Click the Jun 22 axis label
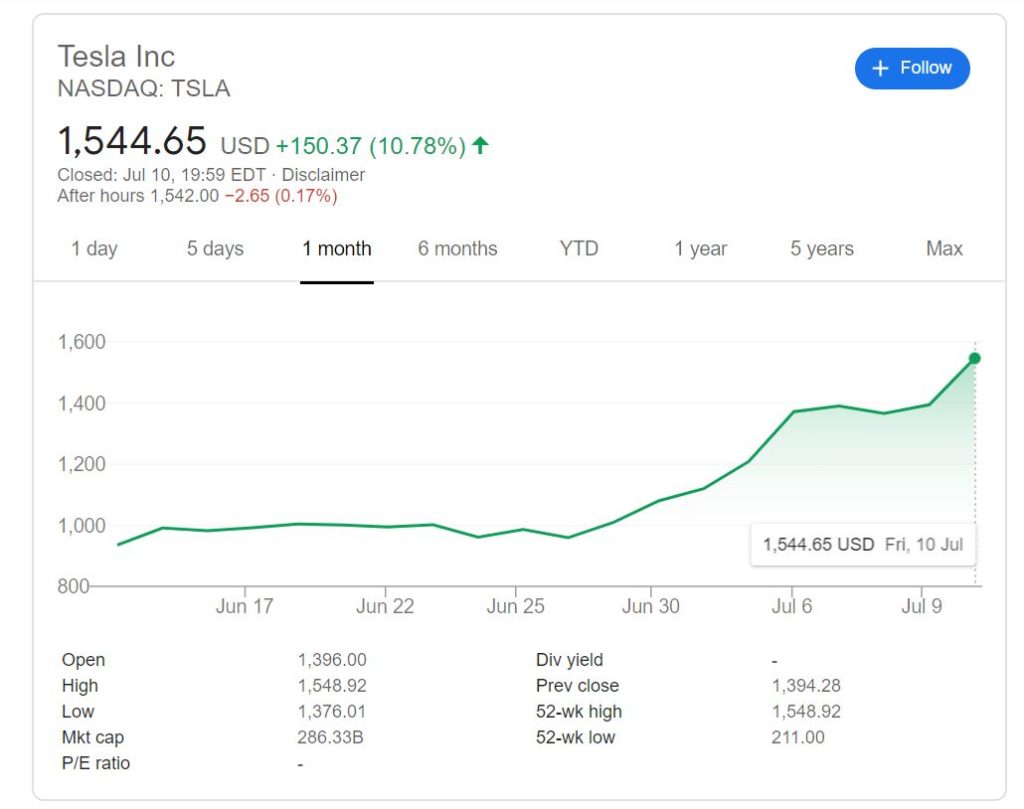This screenshot has height=809, width=1024. pyautogui.click(x=385, y=607)
